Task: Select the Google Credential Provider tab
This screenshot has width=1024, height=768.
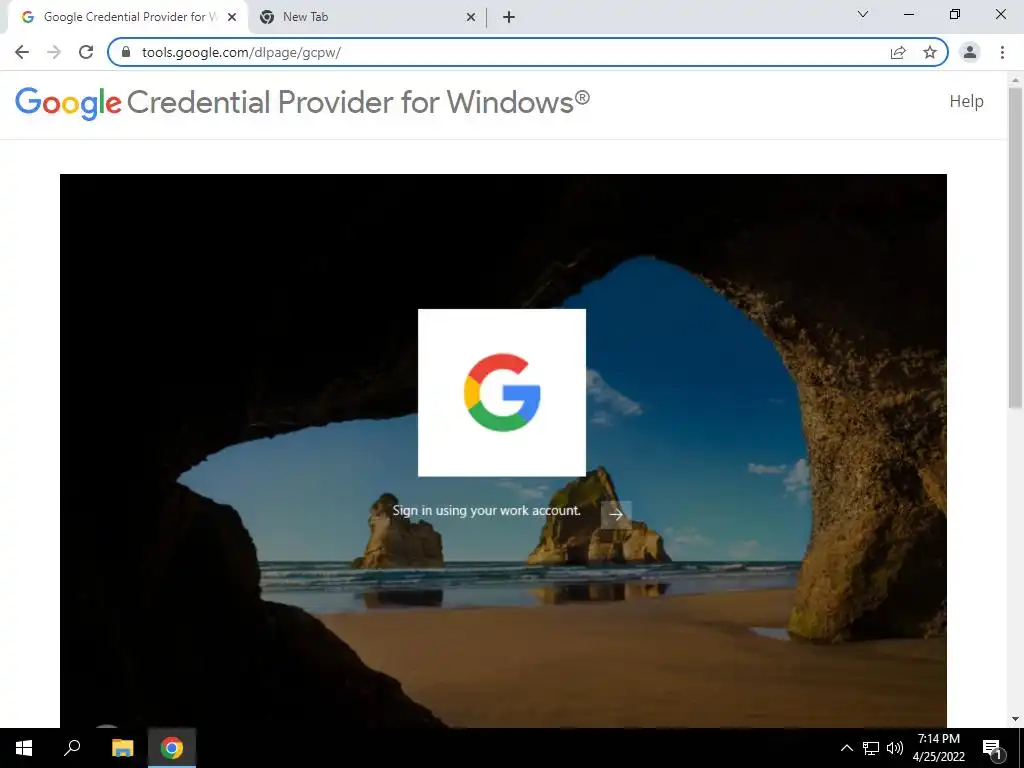Action: [x=127, y=17]
